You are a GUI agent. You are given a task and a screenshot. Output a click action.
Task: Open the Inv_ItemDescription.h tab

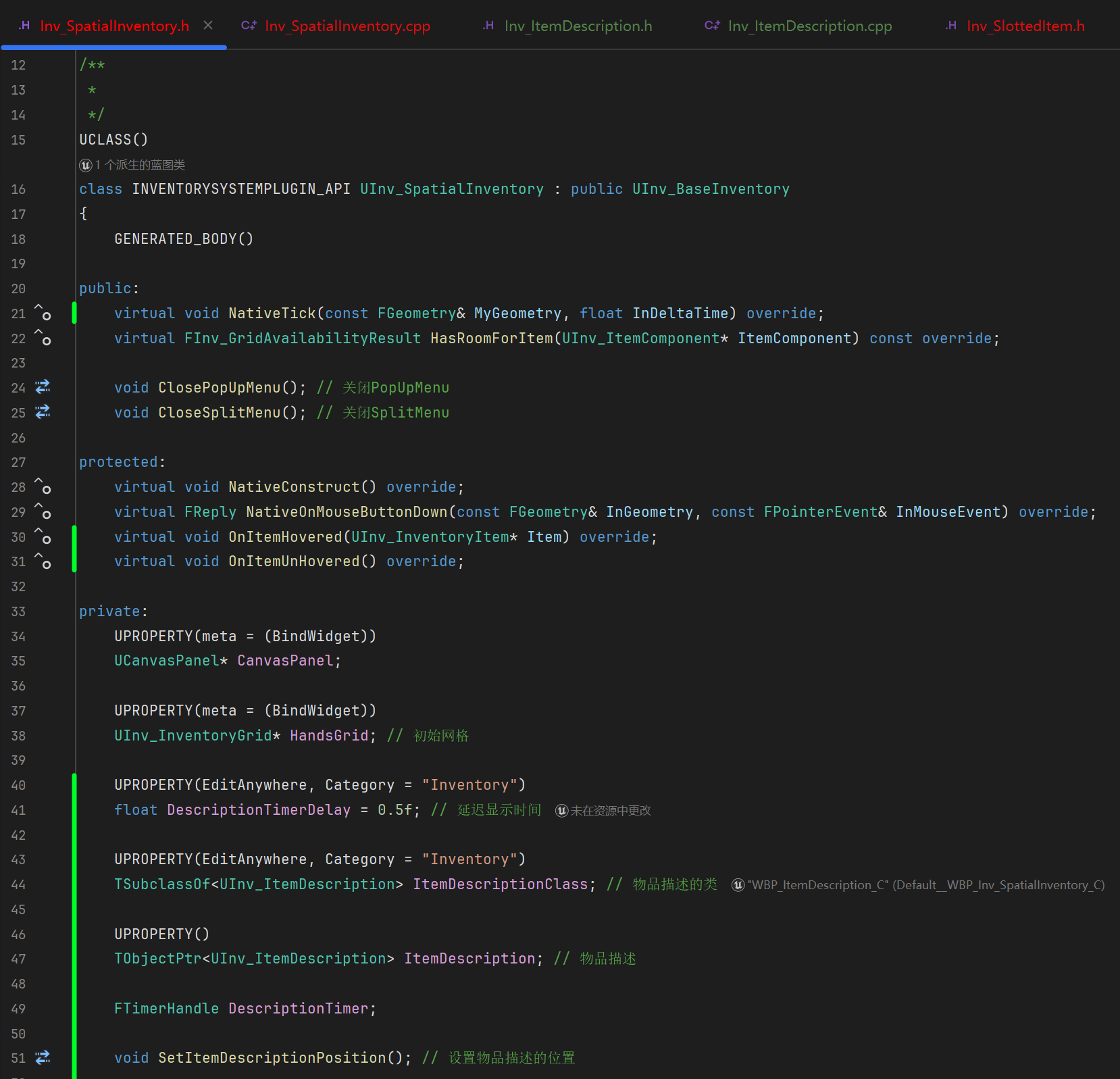click(567, 26)
